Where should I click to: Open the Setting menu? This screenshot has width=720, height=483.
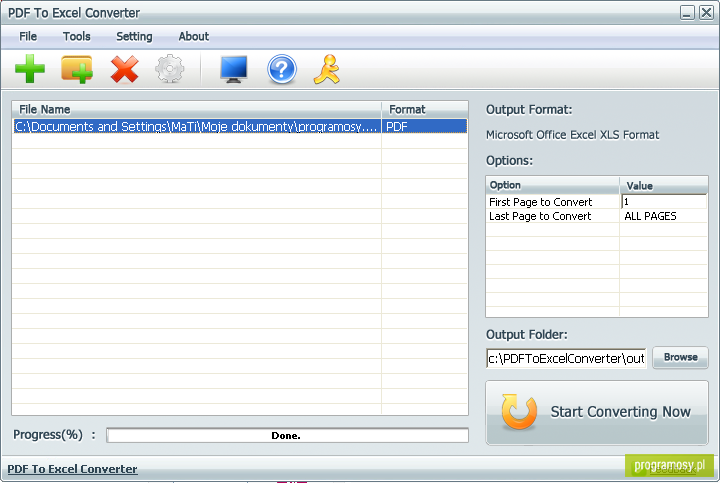pyautogui.click(x=134, y=36)
